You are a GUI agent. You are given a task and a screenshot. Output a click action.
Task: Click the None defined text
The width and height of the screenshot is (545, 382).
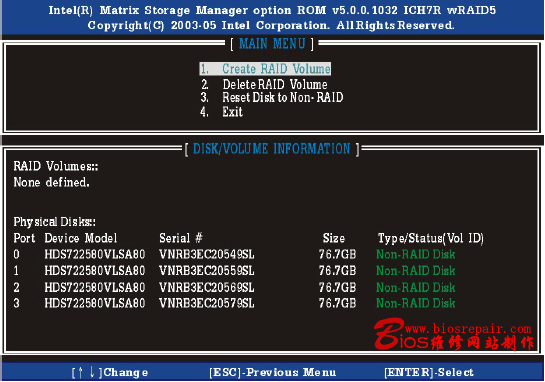(x=51, y=182)
